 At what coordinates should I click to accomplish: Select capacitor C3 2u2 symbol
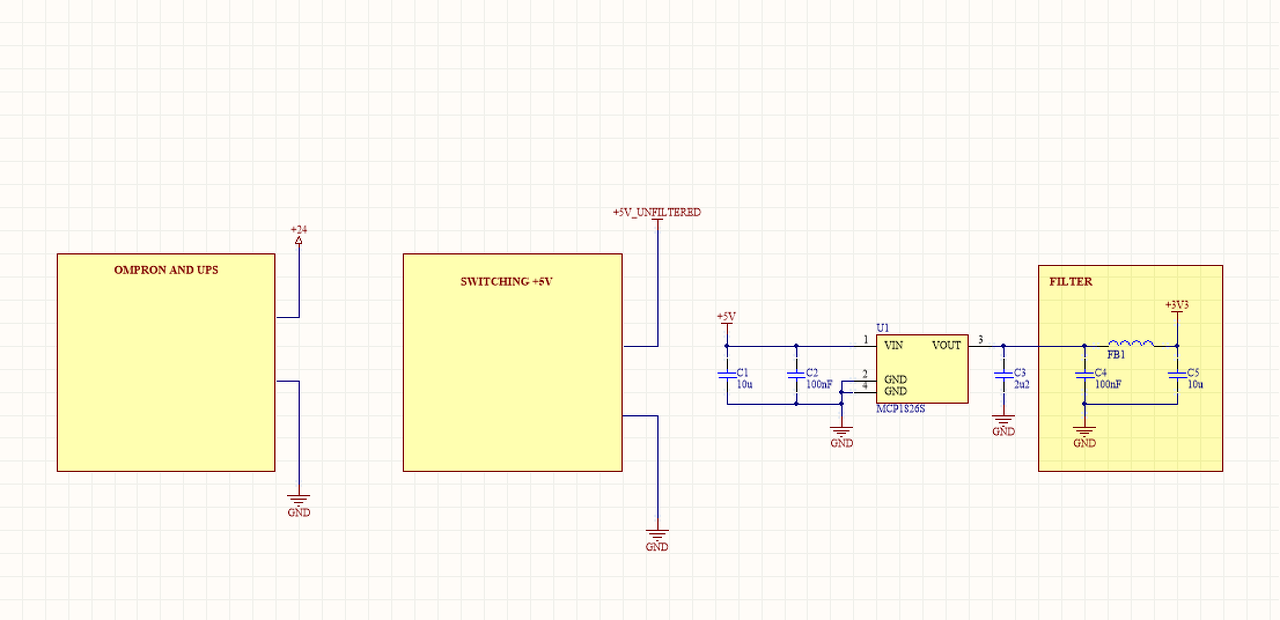click(x=1003, y=375)
